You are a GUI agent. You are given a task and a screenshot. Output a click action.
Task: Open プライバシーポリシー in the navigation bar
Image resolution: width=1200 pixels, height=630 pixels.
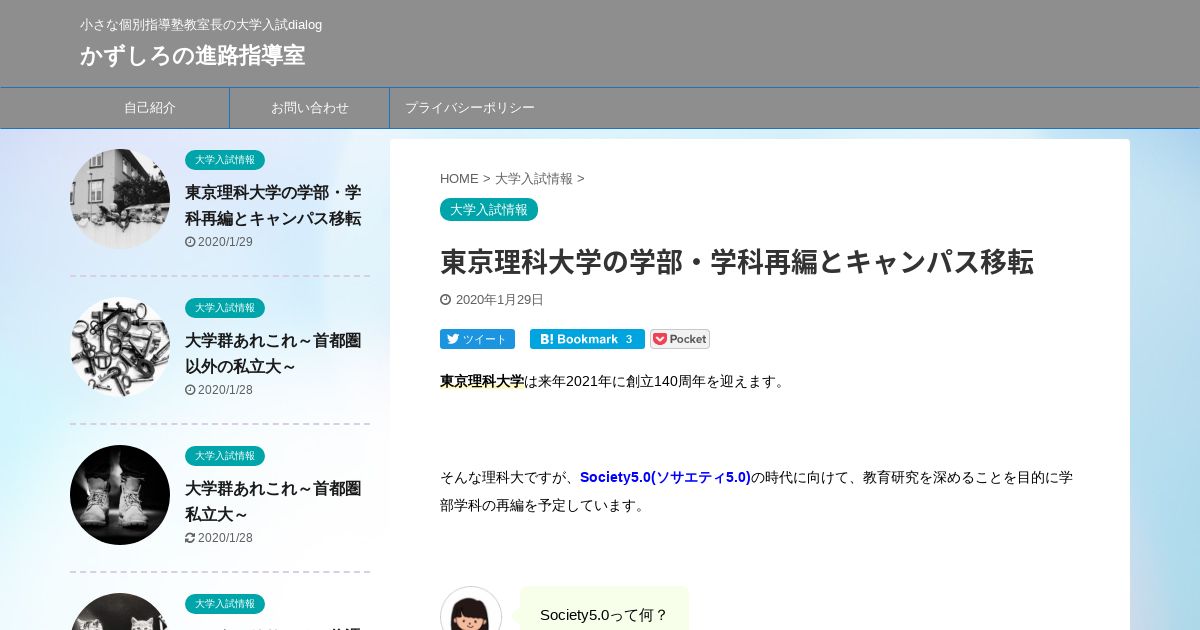click(470, 108)
